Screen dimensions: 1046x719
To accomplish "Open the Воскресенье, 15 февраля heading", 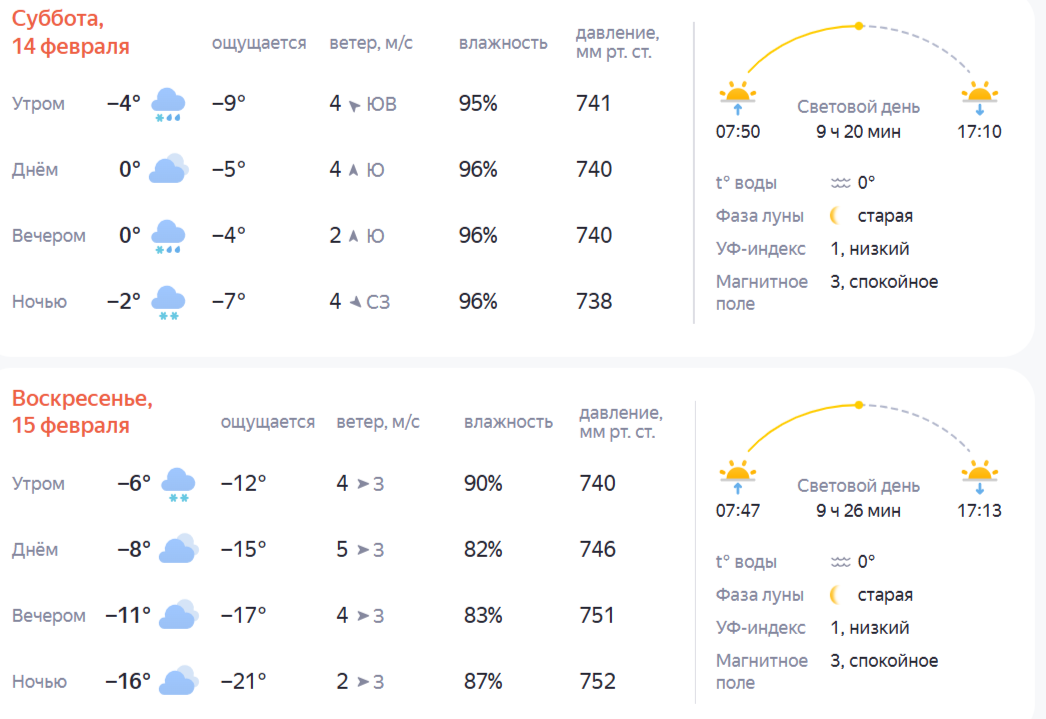I will tap(82, 412).
